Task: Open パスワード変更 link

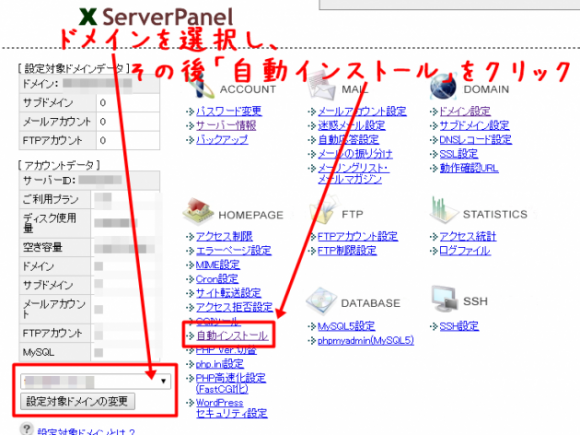Action: click(x=229, y=111)
